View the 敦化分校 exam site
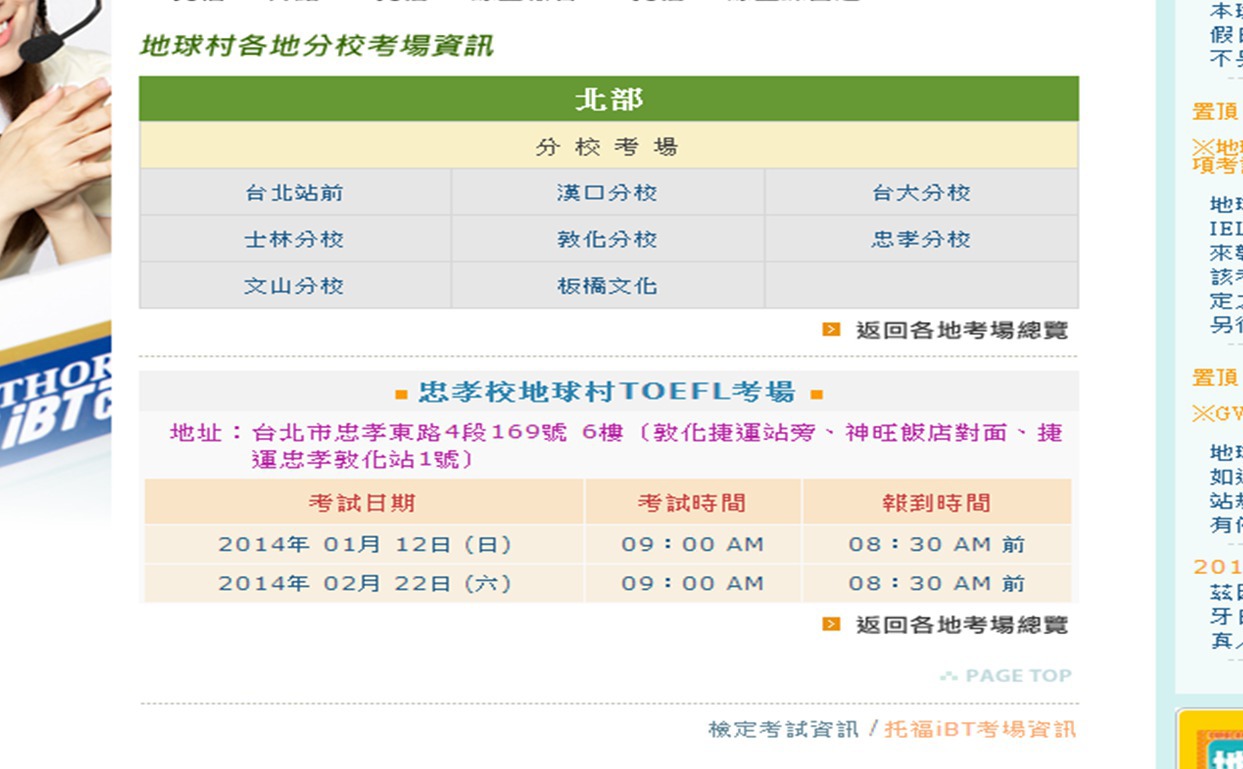 pyautogui.click(x=607, y=239)
